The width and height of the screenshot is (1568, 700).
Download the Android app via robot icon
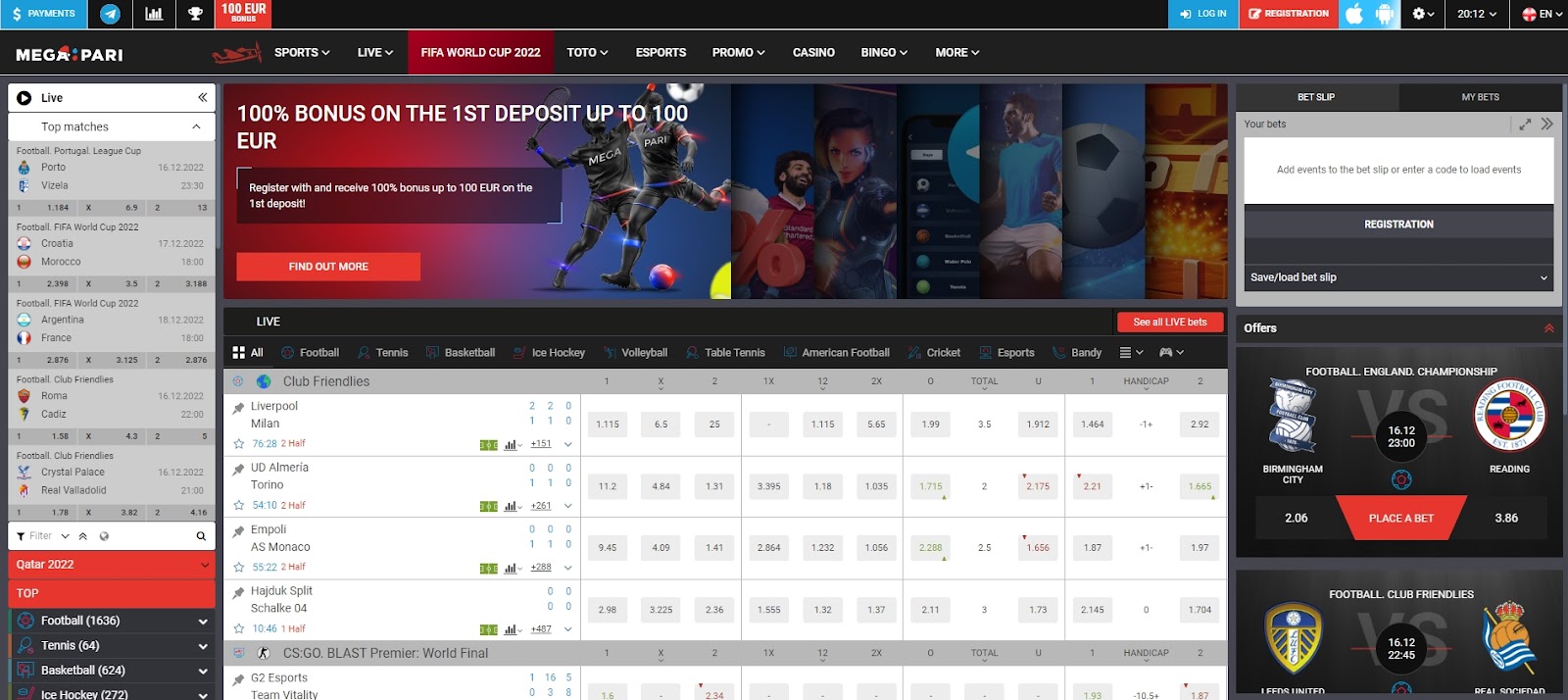click(x=1385, y=14)
